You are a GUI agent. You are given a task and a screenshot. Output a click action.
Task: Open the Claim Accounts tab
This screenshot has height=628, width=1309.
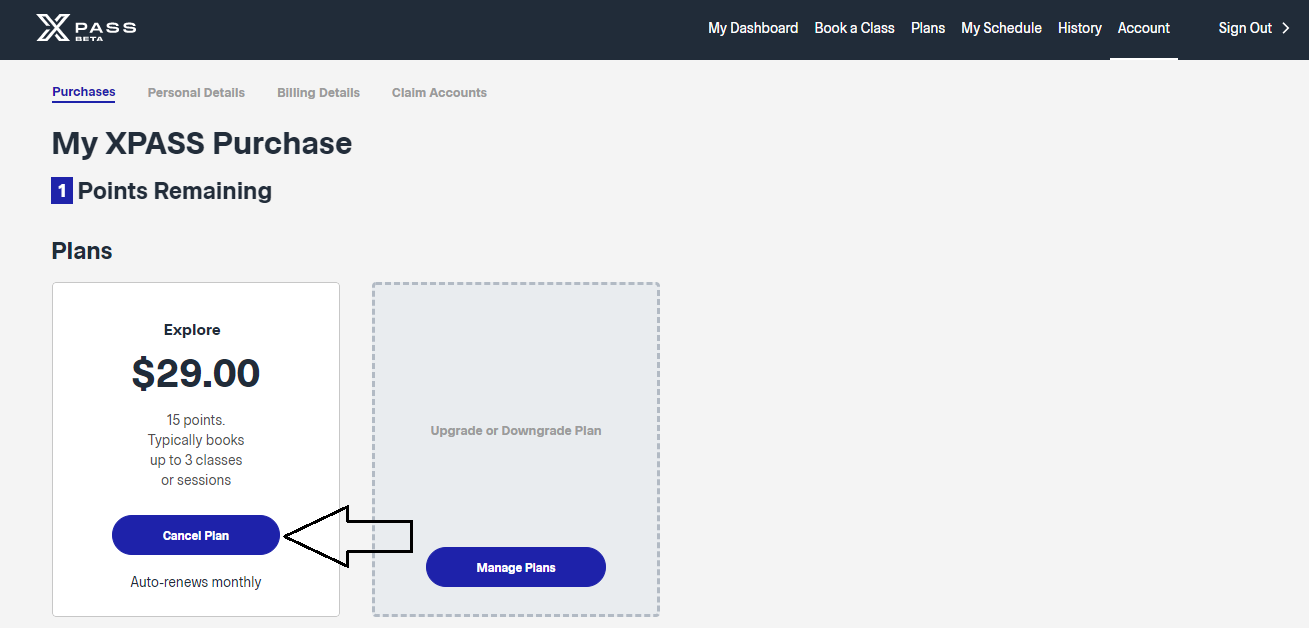[439, 92]
